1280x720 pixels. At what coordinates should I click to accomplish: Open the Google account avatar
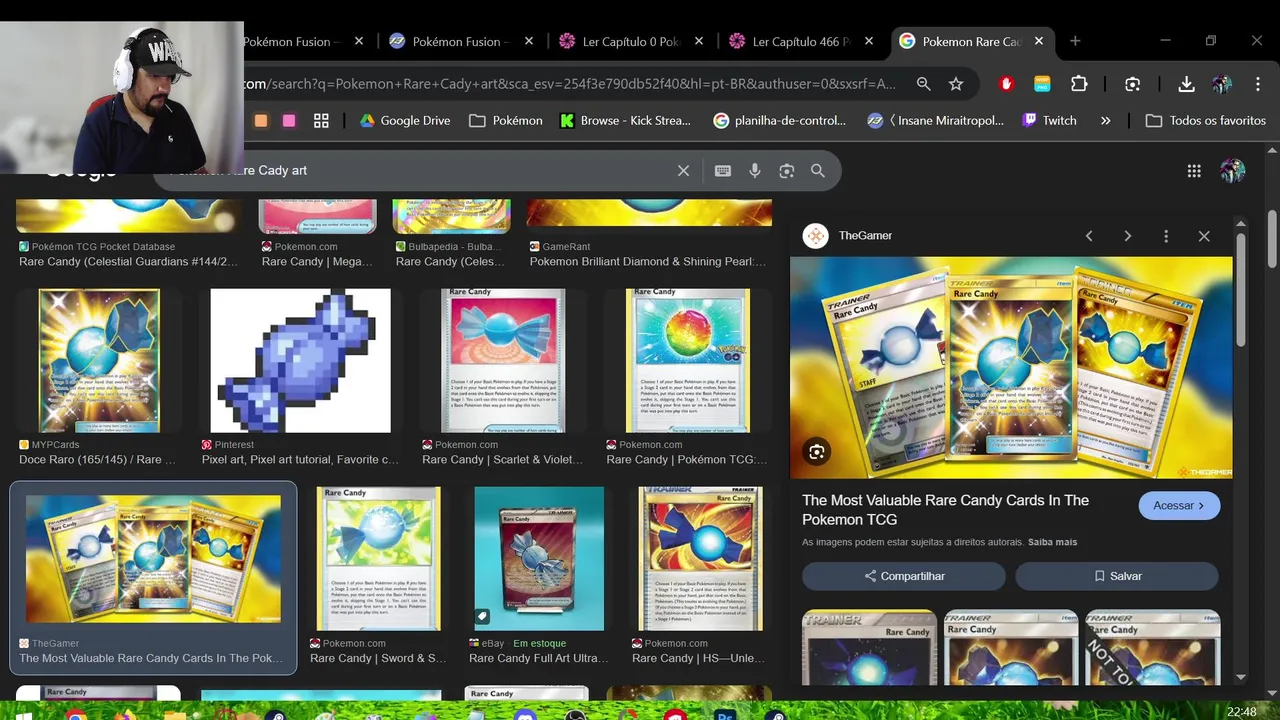[x=1232, y=171]
